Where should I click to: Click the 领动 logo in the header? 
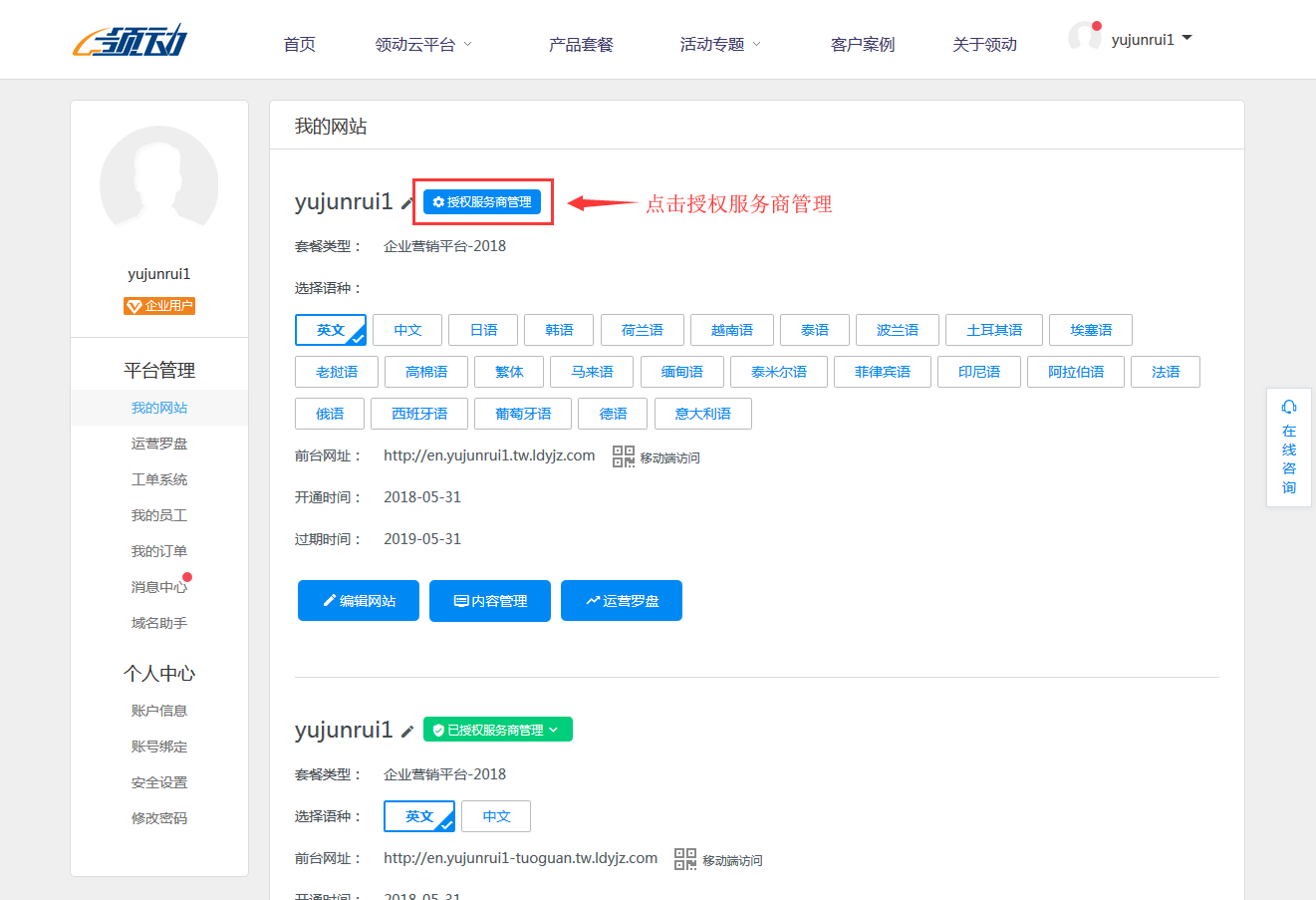[128, 39]
